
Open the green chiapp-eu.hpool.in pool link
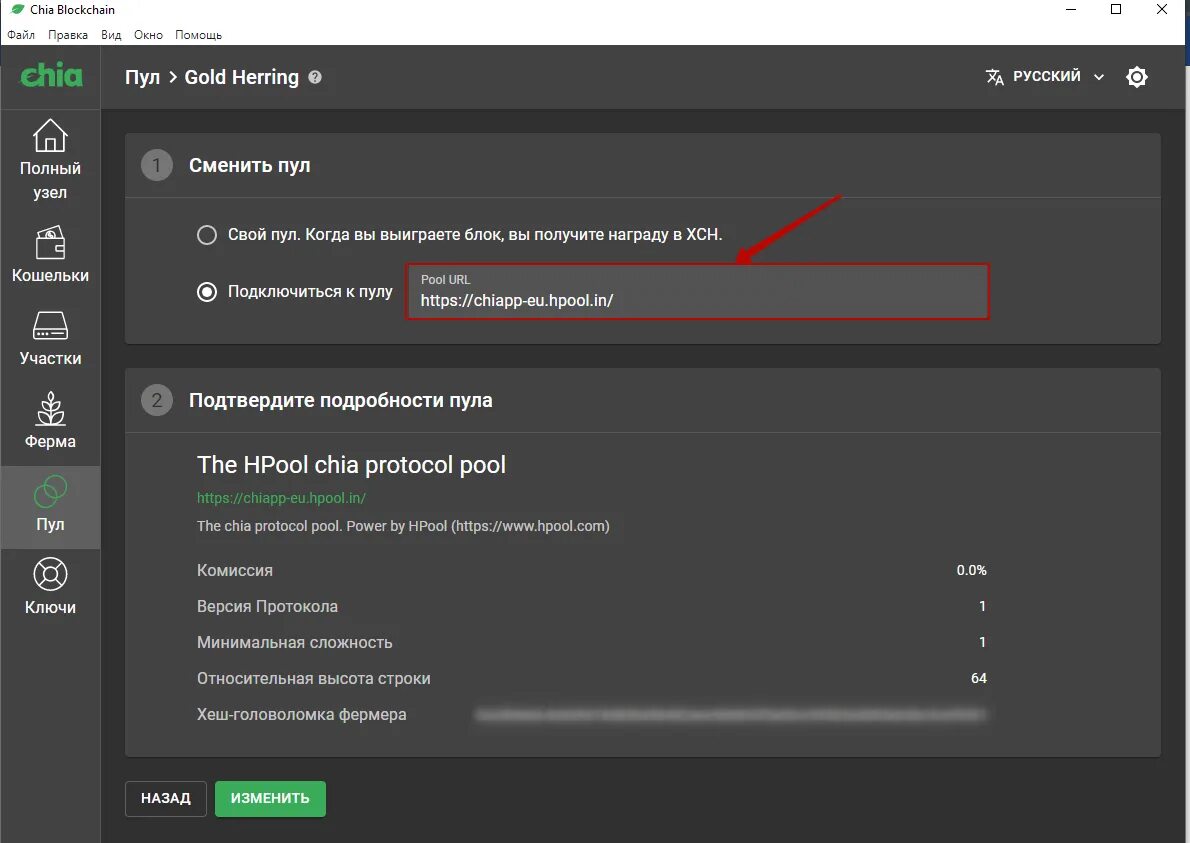pos(281,498)
